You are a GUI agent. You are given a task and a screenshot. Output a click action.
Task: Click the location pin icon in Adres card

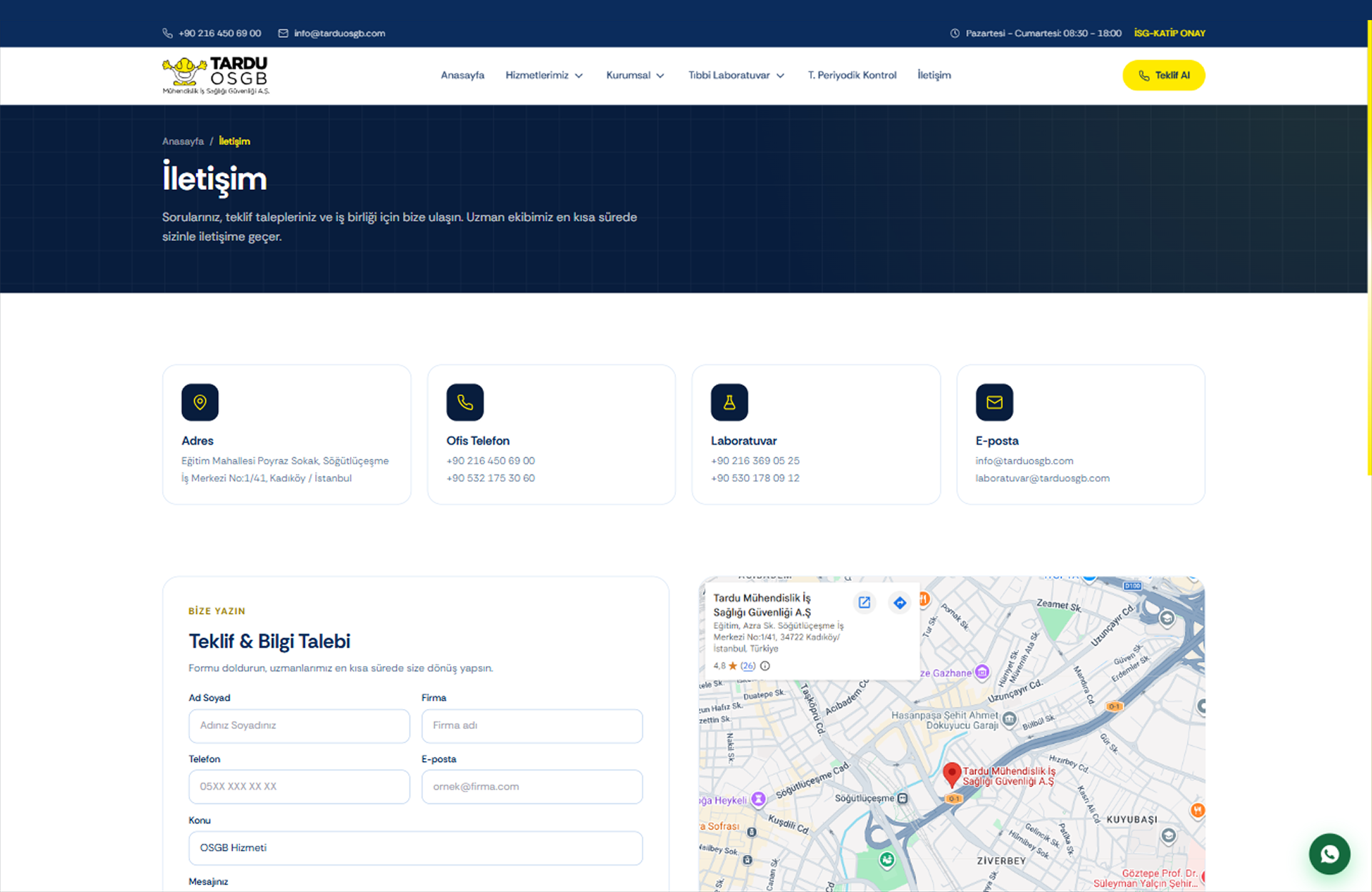pyautogui.click(x=200, y=402)
